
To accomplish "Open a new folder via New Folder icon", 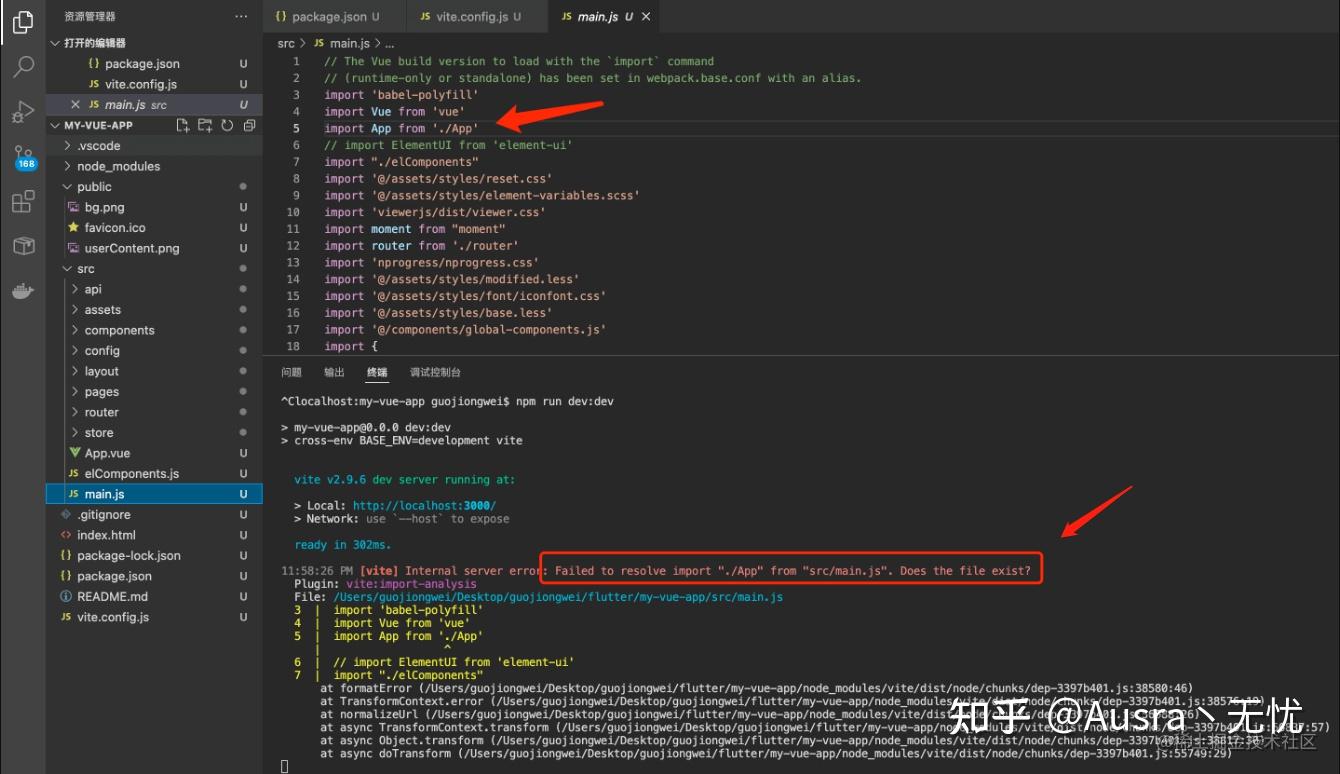I will click(x=205, y=125).
